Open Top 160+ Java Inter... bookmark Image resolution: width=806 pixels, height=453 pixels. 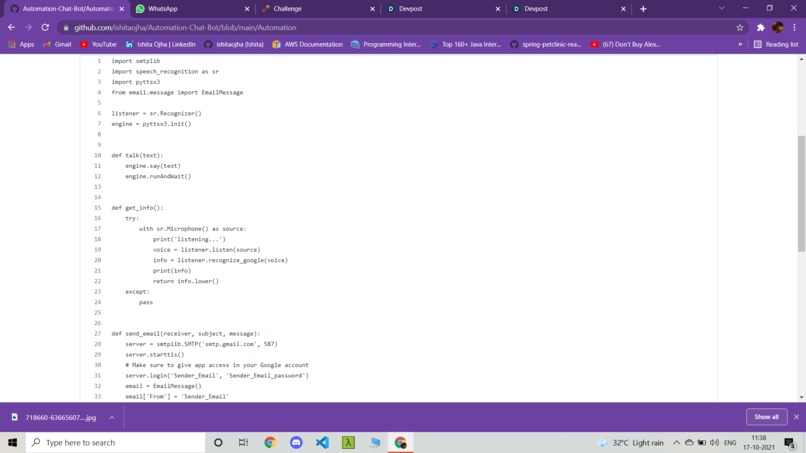tap(465, 45)
